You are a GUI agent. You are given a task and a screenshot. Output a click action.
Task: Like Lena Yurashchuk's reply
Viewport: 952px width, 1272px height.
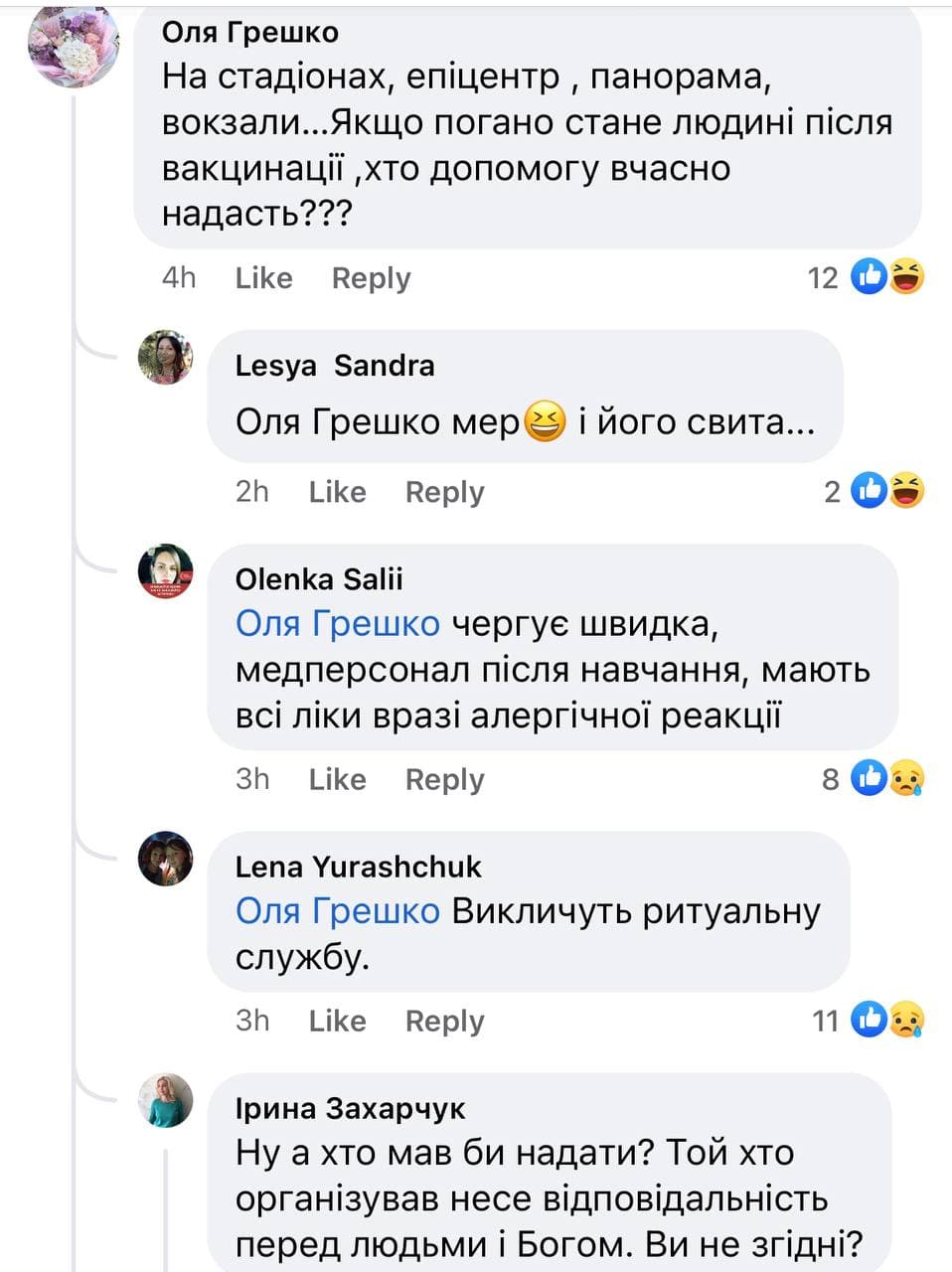click(337, 1021)
